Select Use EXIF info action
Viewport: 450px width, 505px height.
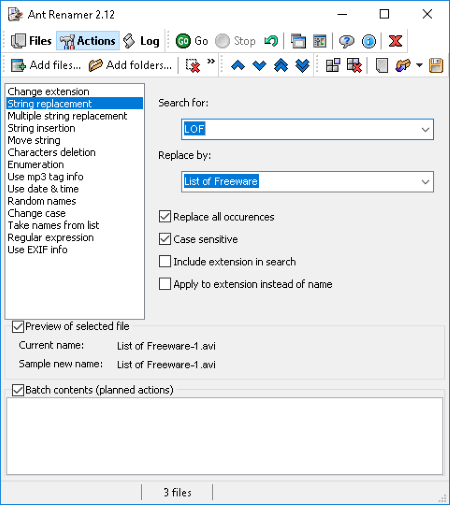point(74,249)
